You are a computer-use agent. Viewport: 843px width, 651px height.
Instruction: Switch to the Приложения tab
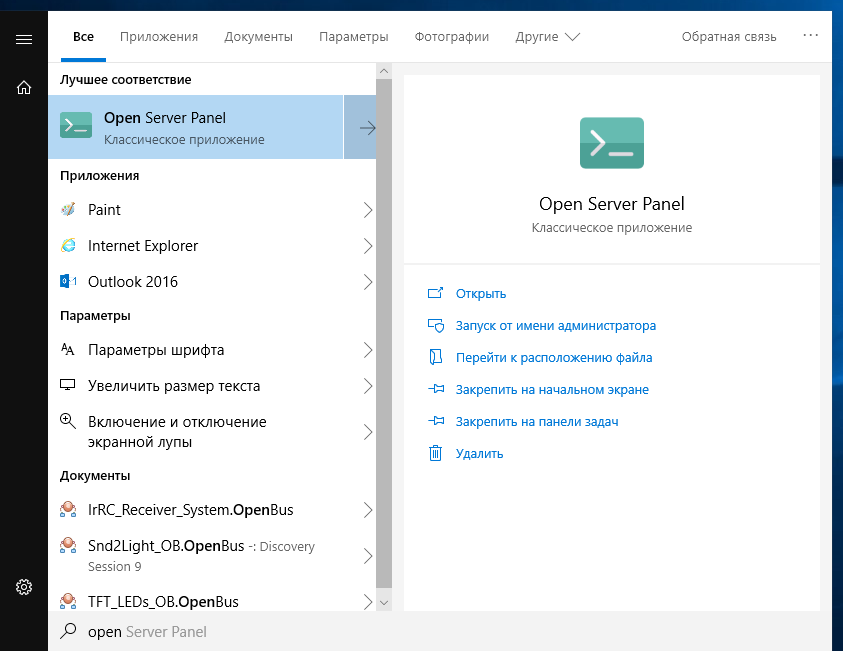tap(159, 37)
